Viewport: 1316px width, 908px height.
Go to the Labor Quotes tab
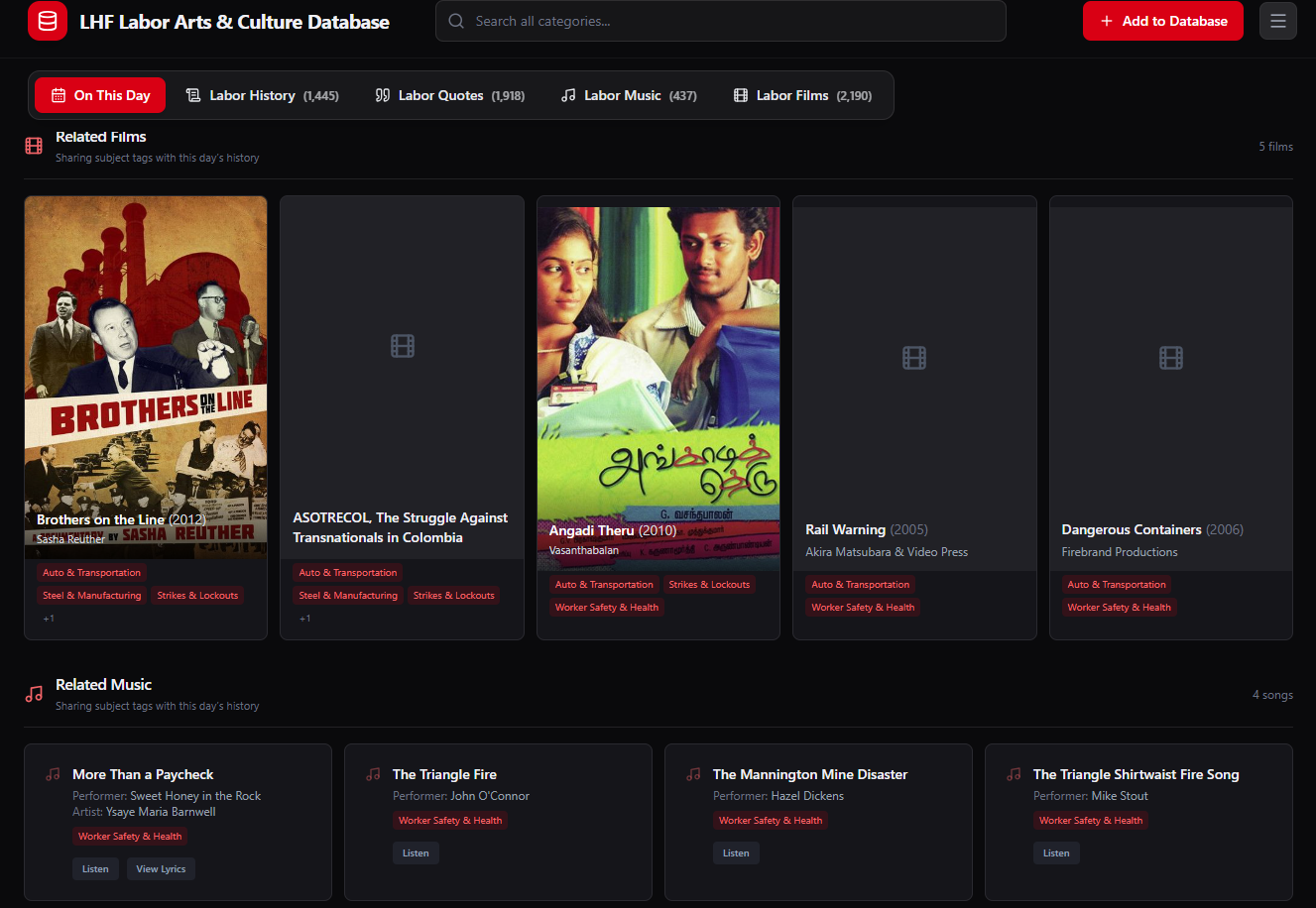pyautogui.click(x=449, y=95)
